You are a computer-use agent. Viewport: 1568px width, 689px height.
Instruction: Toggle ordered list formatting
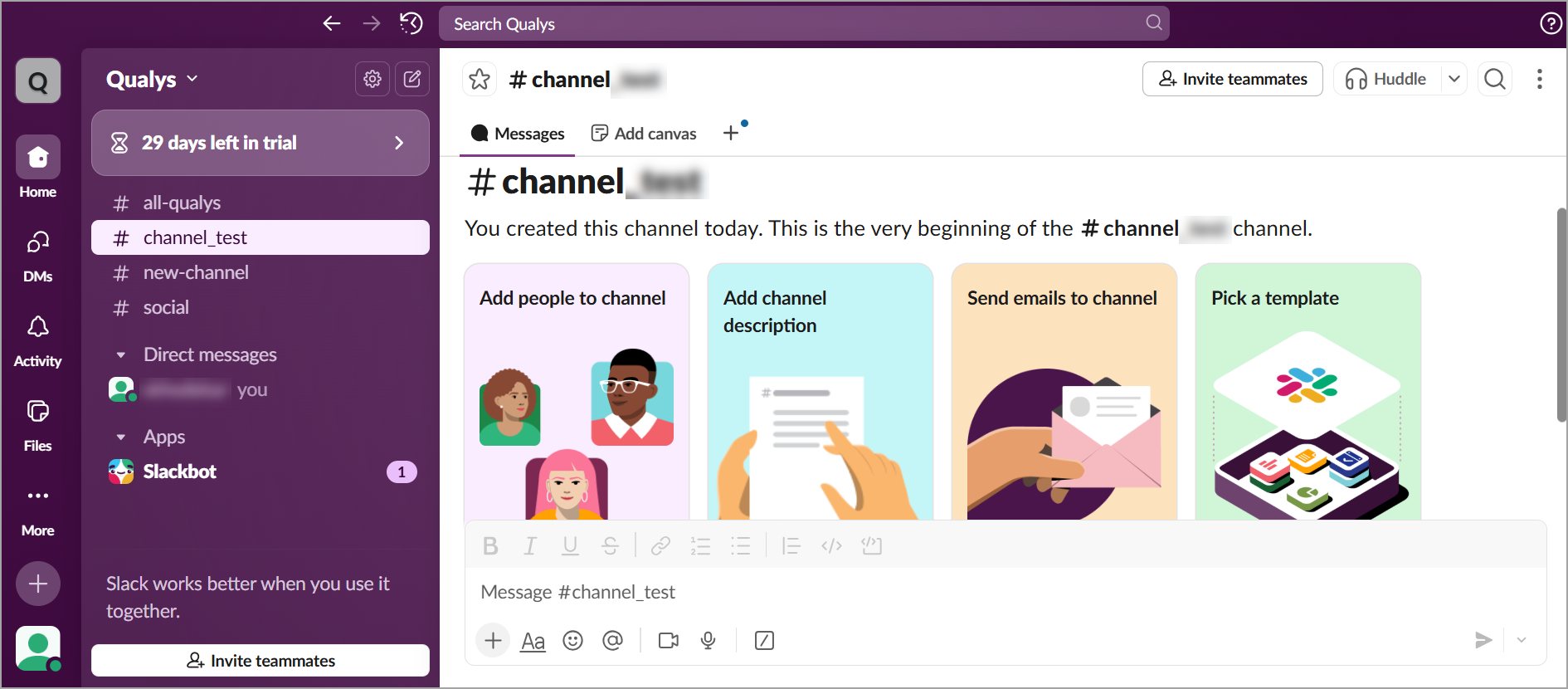pos(700,545)
